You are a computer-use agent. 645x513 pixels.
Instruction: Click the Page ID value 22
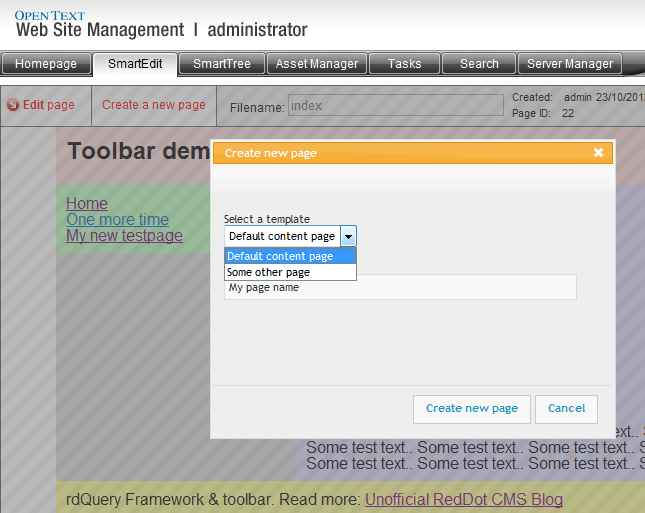tap(568, 113)
